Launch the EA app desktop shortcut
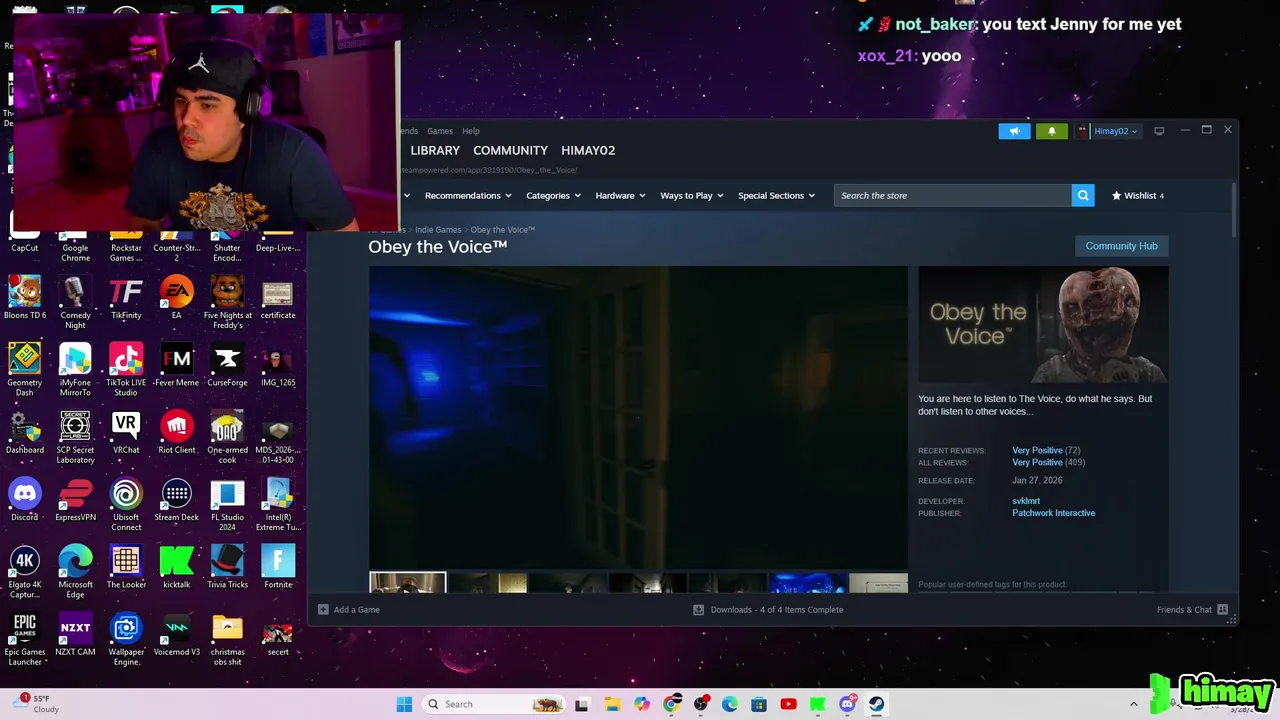Image resolution: width=1280 pixels, height=720 pixels. (x=177, y=298)
